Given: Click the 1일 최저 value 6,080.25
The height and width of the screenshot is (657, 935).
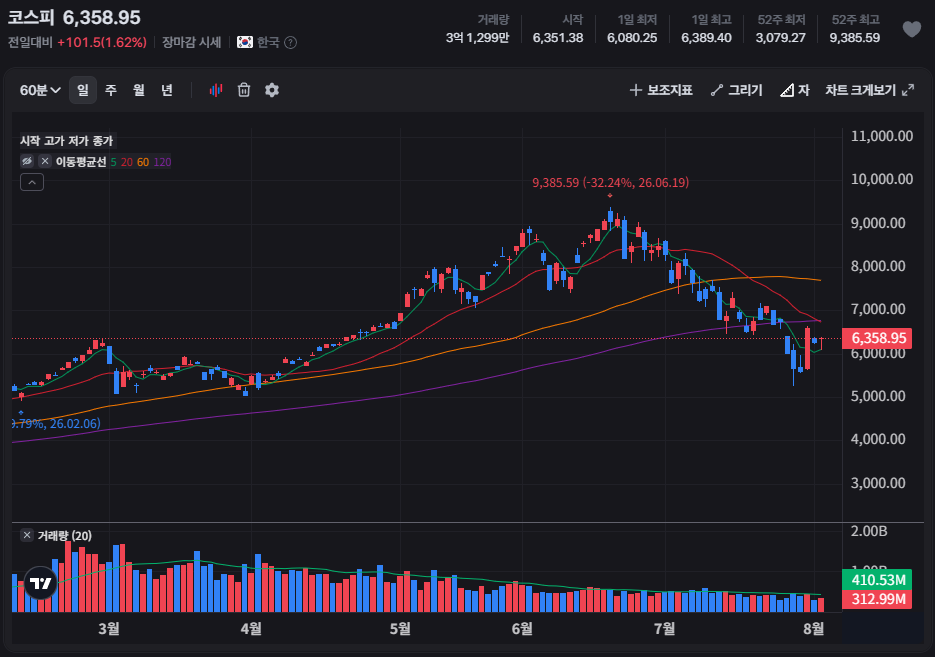Looking at the screenshot, I should click(632, 38).
